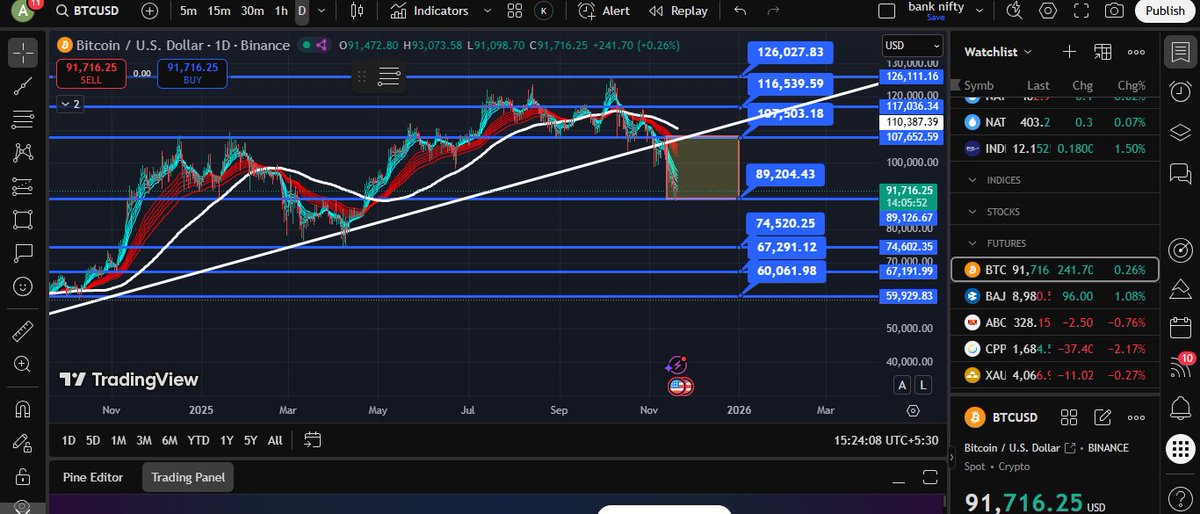Open the products grid round button
Screen dimensions: 1200x514
click(x=1180, y=450)
